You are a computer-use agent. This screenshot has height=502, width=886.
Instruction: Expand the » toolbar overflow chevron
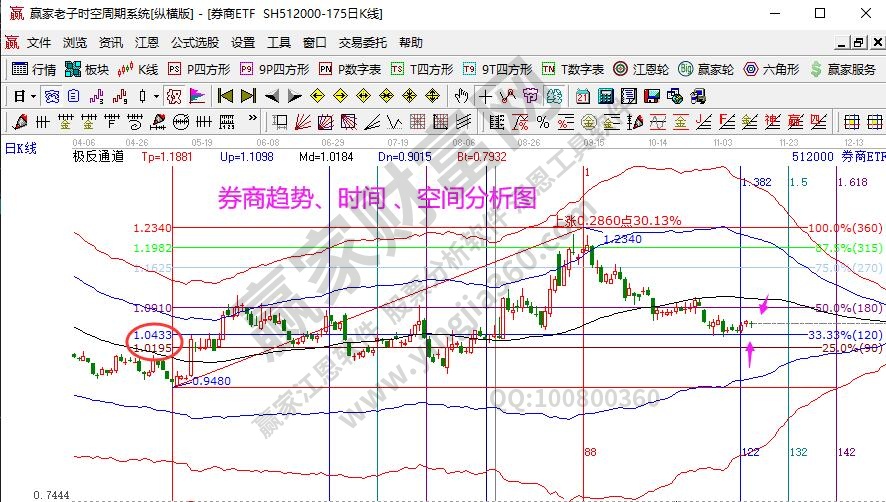click(253, 118)
